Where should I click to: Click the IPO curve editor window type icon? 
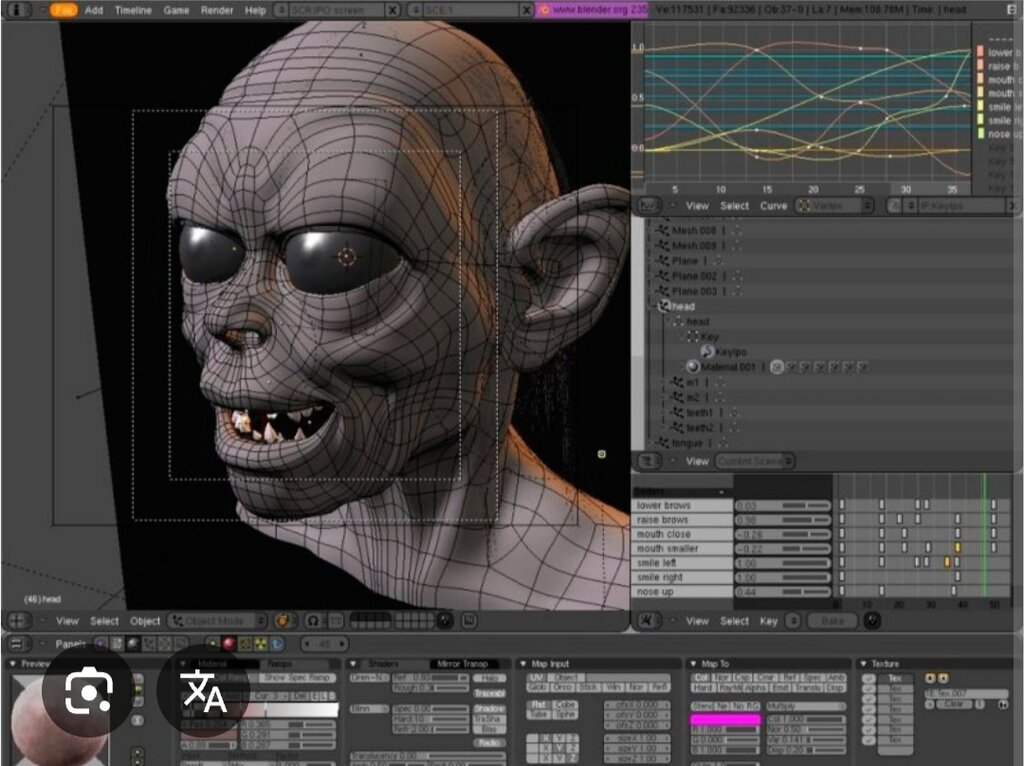(x=648, y=206)
